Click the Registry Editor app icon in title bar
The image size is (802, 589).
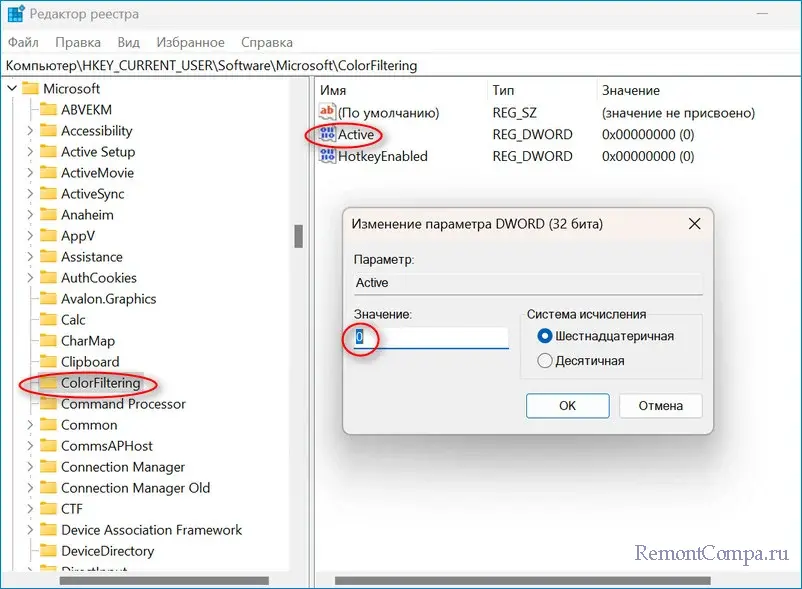point(16,14)
